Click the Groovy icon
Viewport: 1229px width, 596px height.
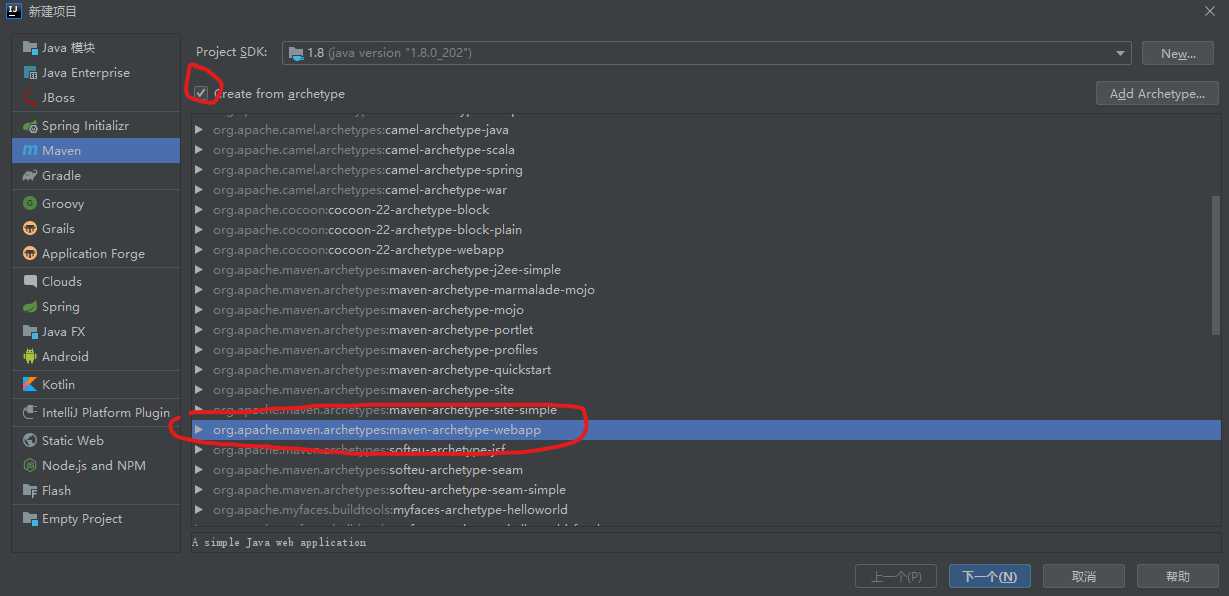pyautogui.click(x=30, y=204)
